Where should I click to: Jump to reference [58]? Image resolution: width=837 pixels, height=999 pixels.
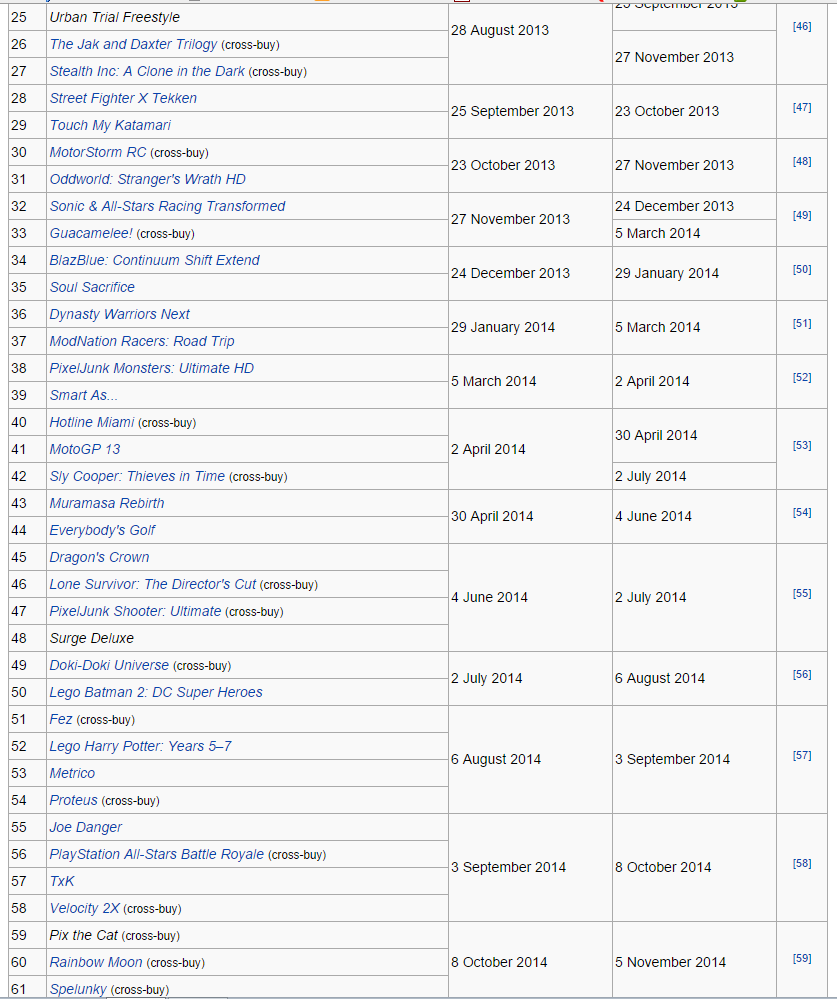802,864
